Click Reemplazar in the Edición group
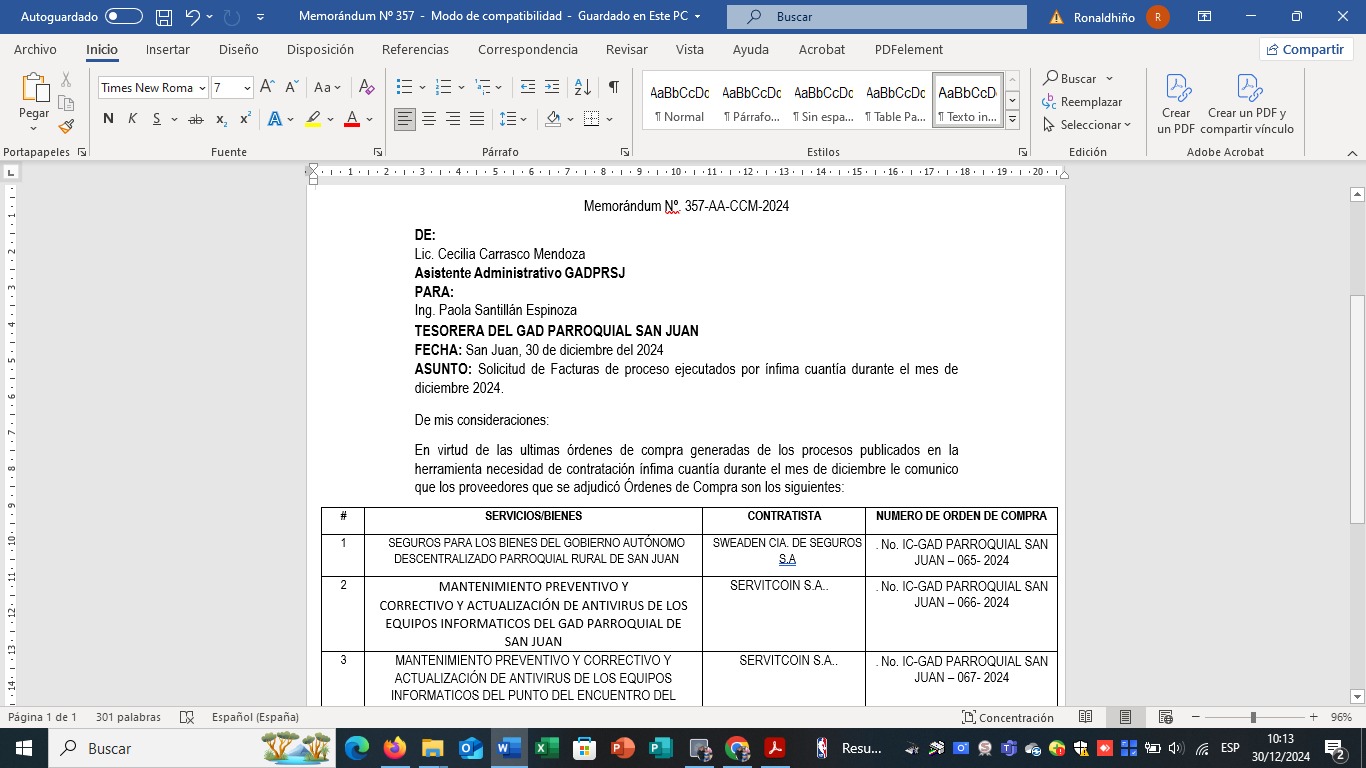Image resolution: width=1366 pixels, height=768 pixels. [1082, 101]
